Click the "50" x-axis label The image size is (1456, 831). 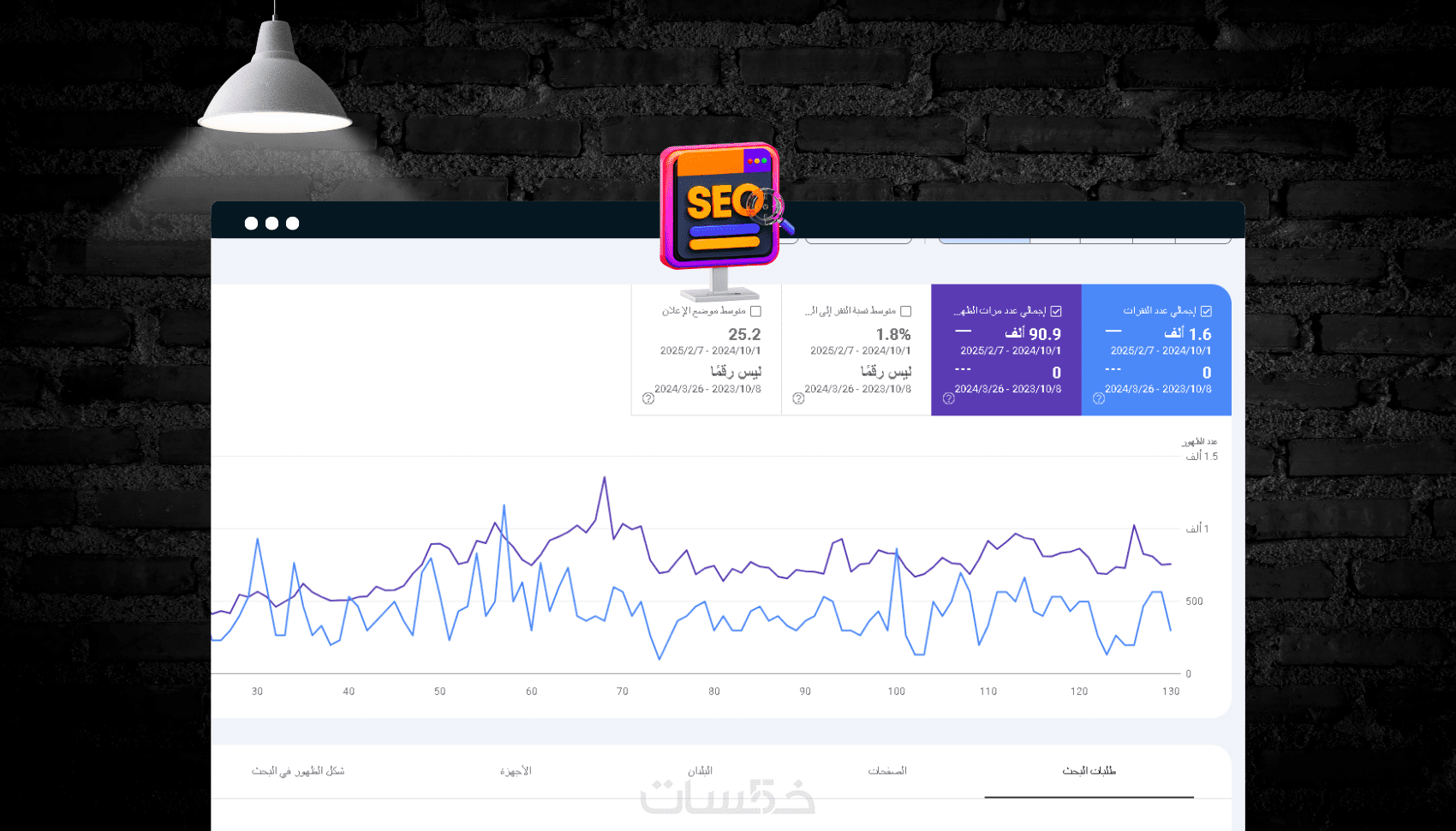tap(439, 691)
